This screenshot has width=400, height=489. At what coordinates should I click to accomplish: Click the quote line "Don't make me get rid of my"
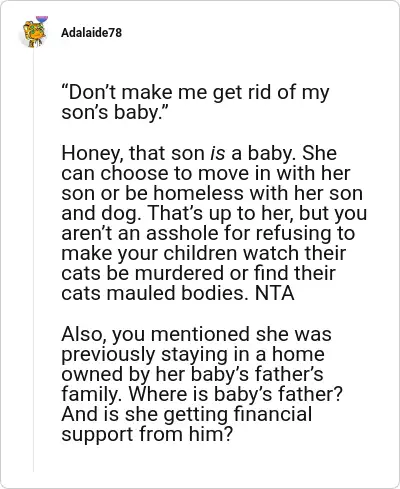coord(195,93)
